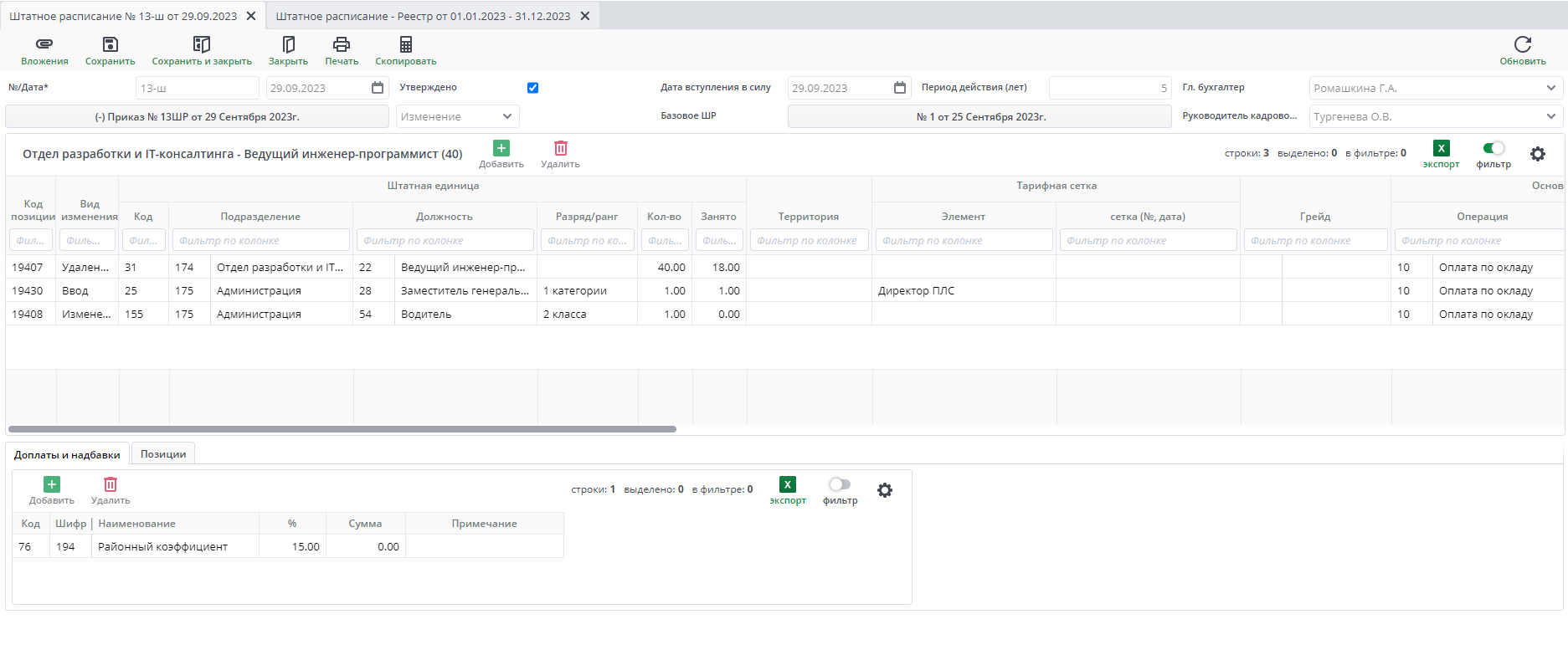Switch to Штатное расписание Реестр tab

[423, 16]
